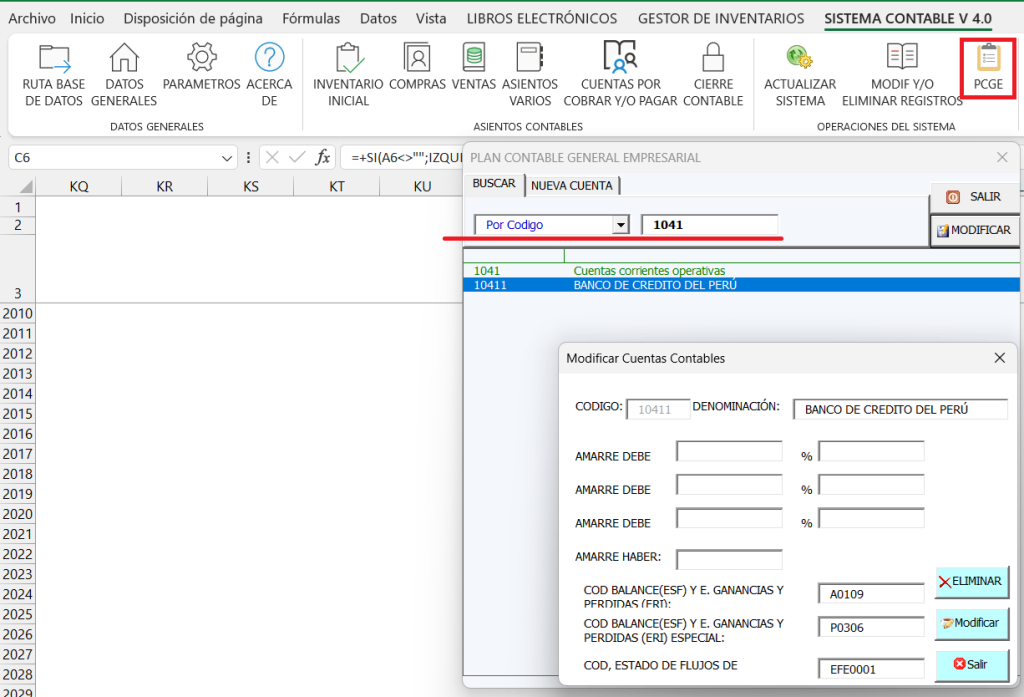Screen dimensions: 1024x697
Task: Cancel formula entry with X icon
Action: [272, 157]
